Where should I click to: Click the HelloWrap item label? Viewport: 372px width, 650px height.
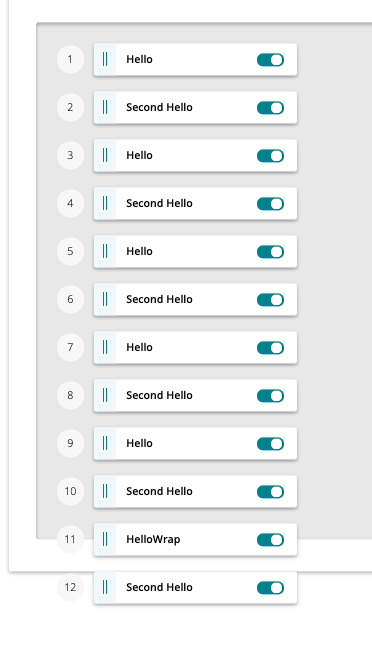(x=153, y=540)
